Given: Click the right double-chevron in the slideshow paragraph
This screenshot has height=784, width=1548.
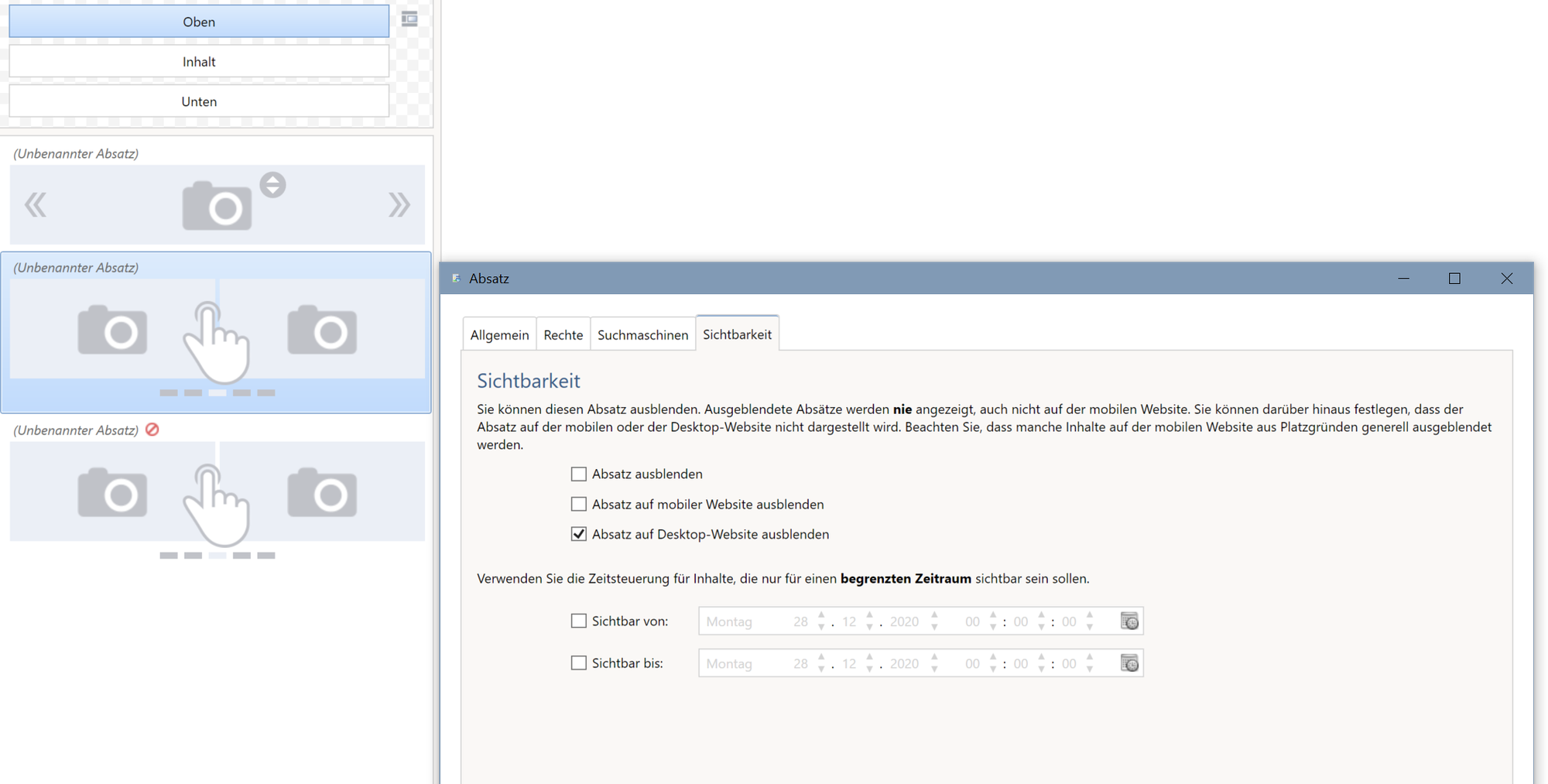Looking at the screenshot, I should [399, 205].
